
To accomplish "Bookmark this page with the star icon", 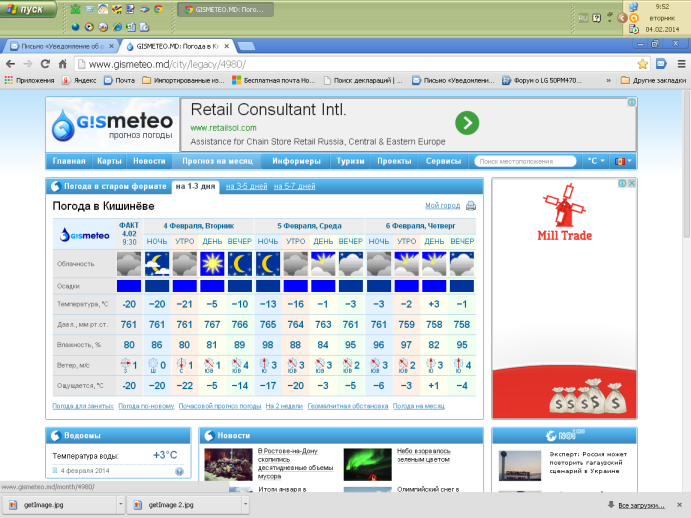I will [x=643, y=64].
